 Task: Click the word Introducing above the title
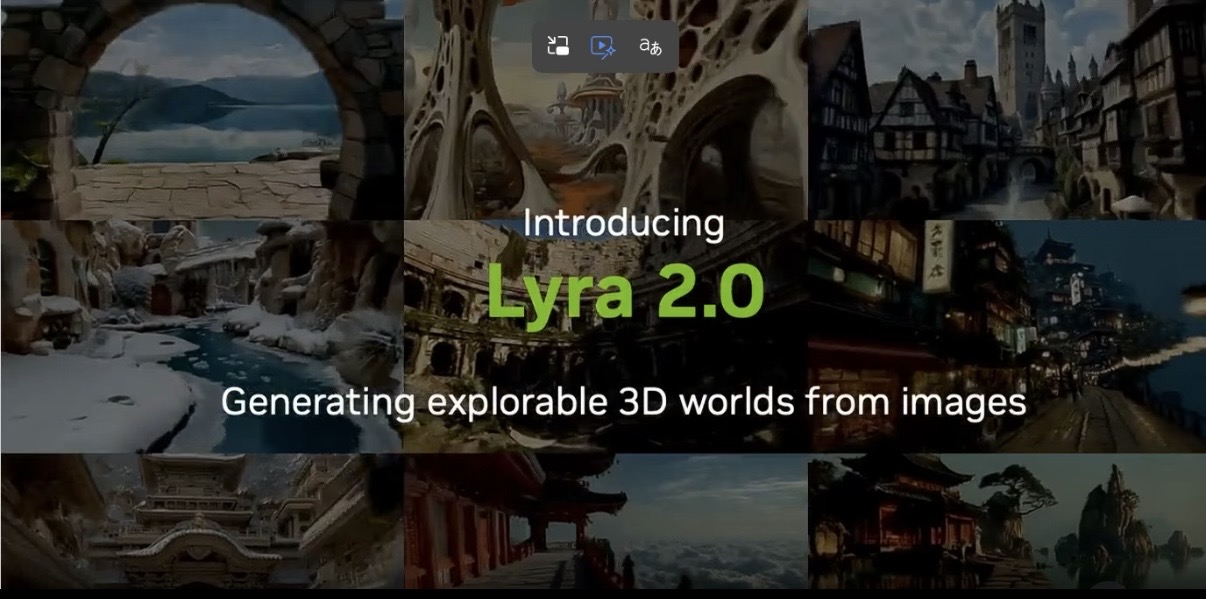tap(624, 223)
